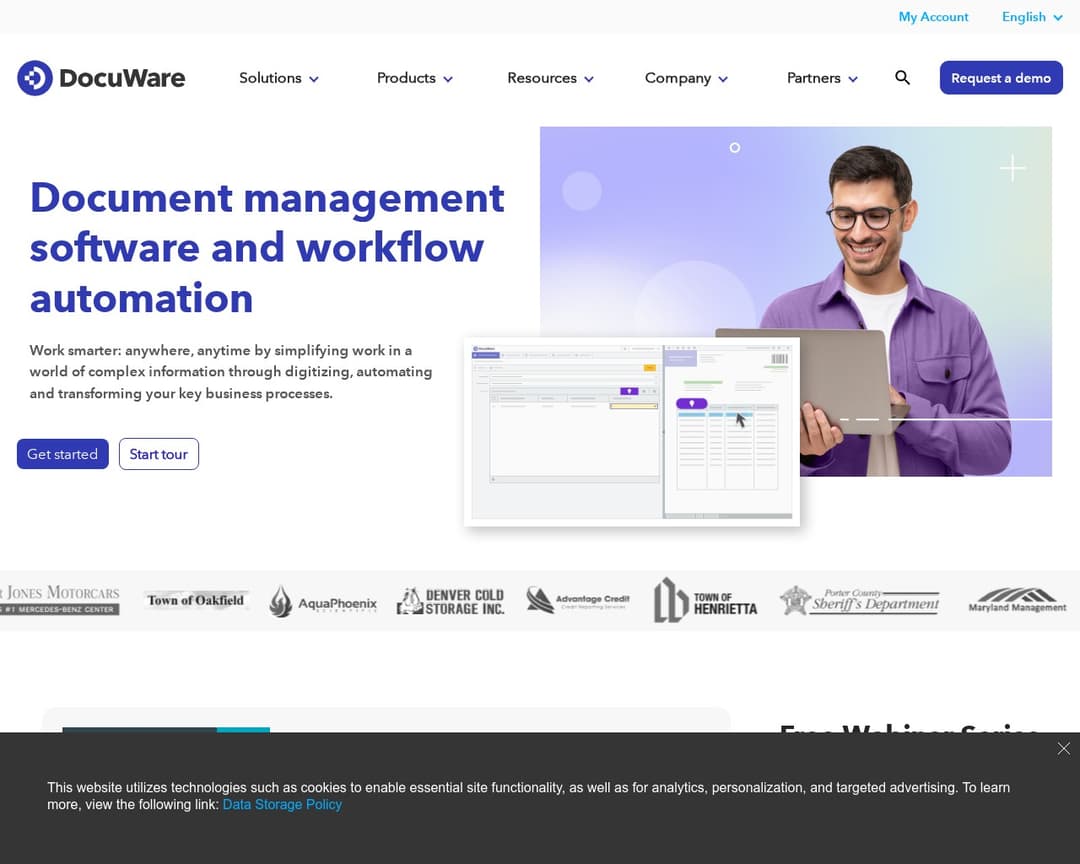Image resolution: width=1080 pixels, height=864 pixels.
Task: Click the 'Work smarter' paragraph text
Action: pos(231,372)
